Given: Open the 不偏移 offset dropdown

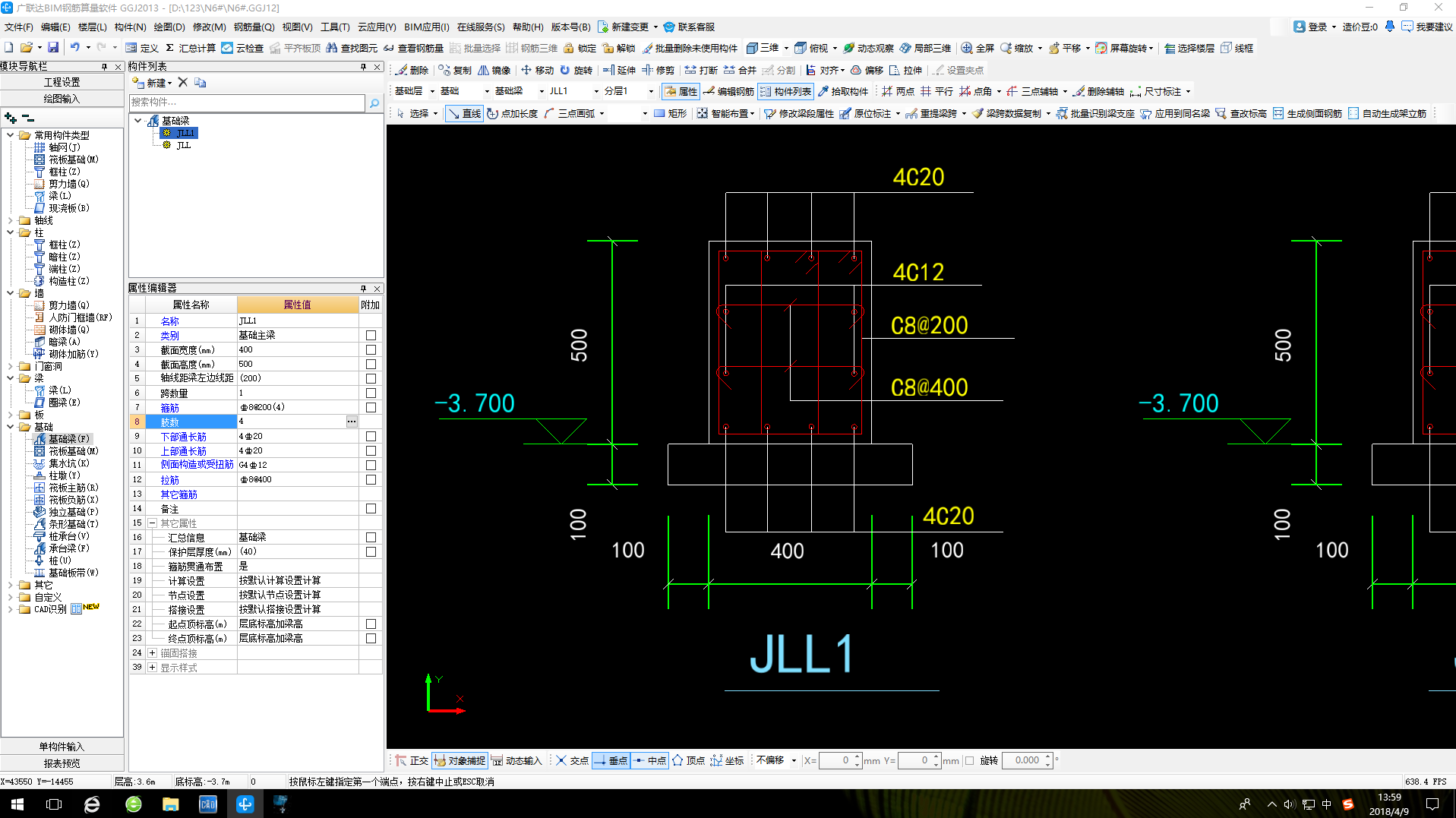Looking at the screenshot, I should pyautogui.click(x=794, y=760).
